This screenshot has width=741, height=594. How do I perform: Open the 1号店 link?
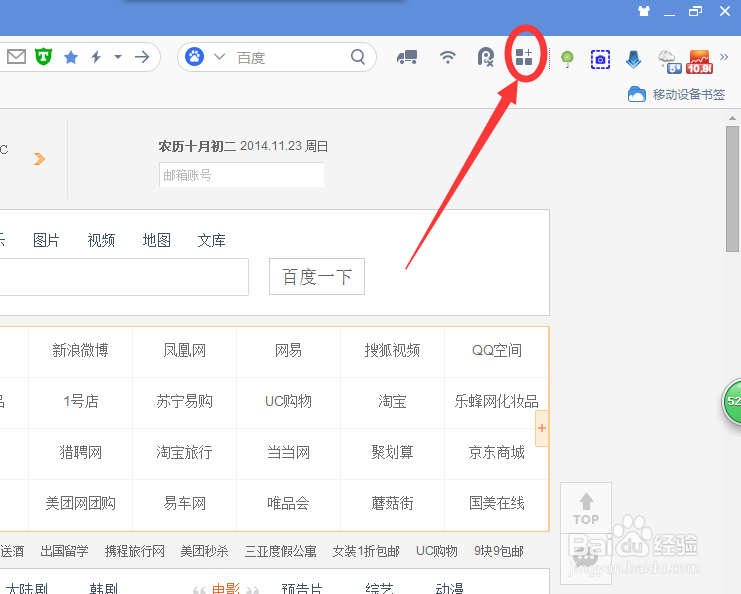[x=81, y=401]
